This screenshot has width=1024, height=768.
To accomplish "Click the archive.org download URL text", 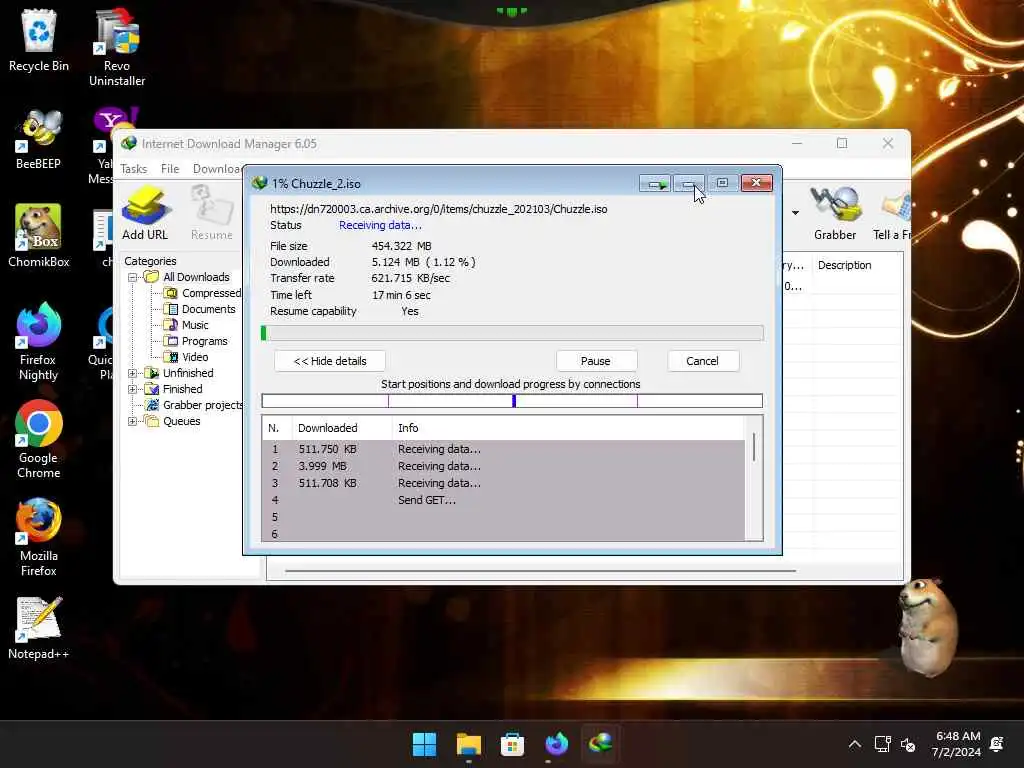I will tap(439, 209).
